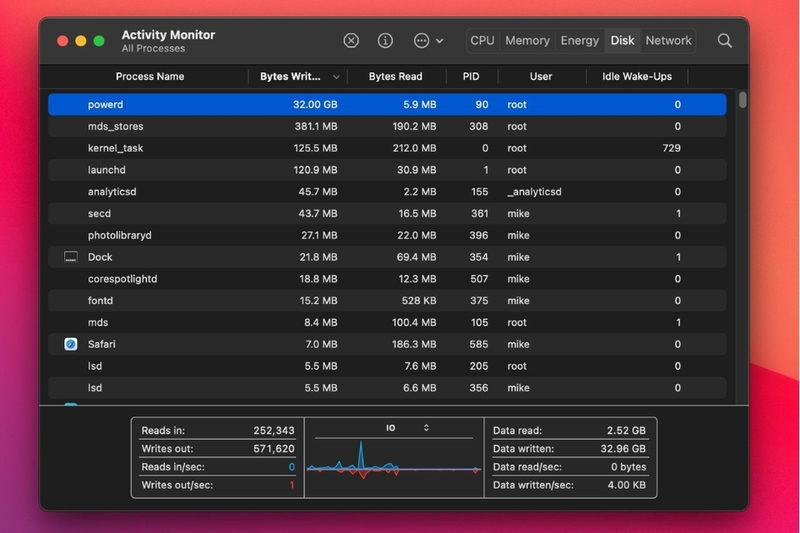
Task: Click the 381.1 MB bytes written value
Action: [x=316, y=126]
